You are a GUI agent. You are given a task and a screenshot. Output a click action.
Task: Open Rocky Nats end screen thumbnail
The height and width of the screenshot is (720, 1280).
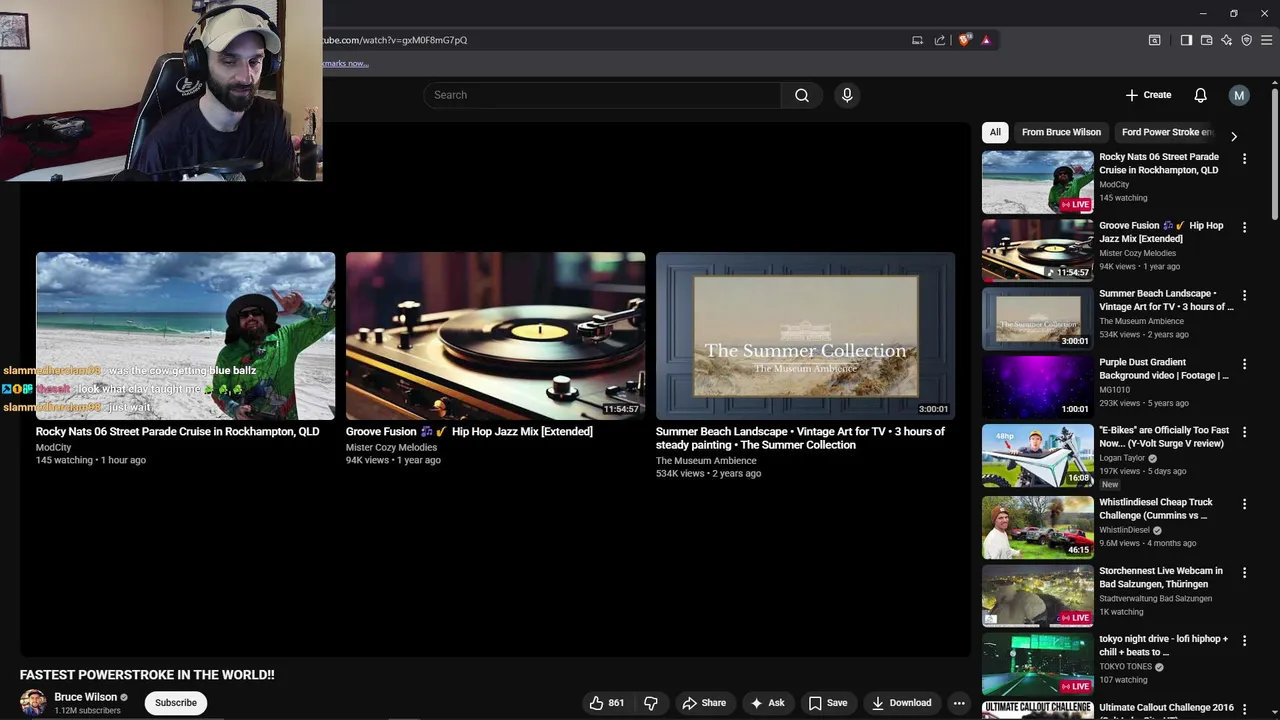[x=186, y=336]
